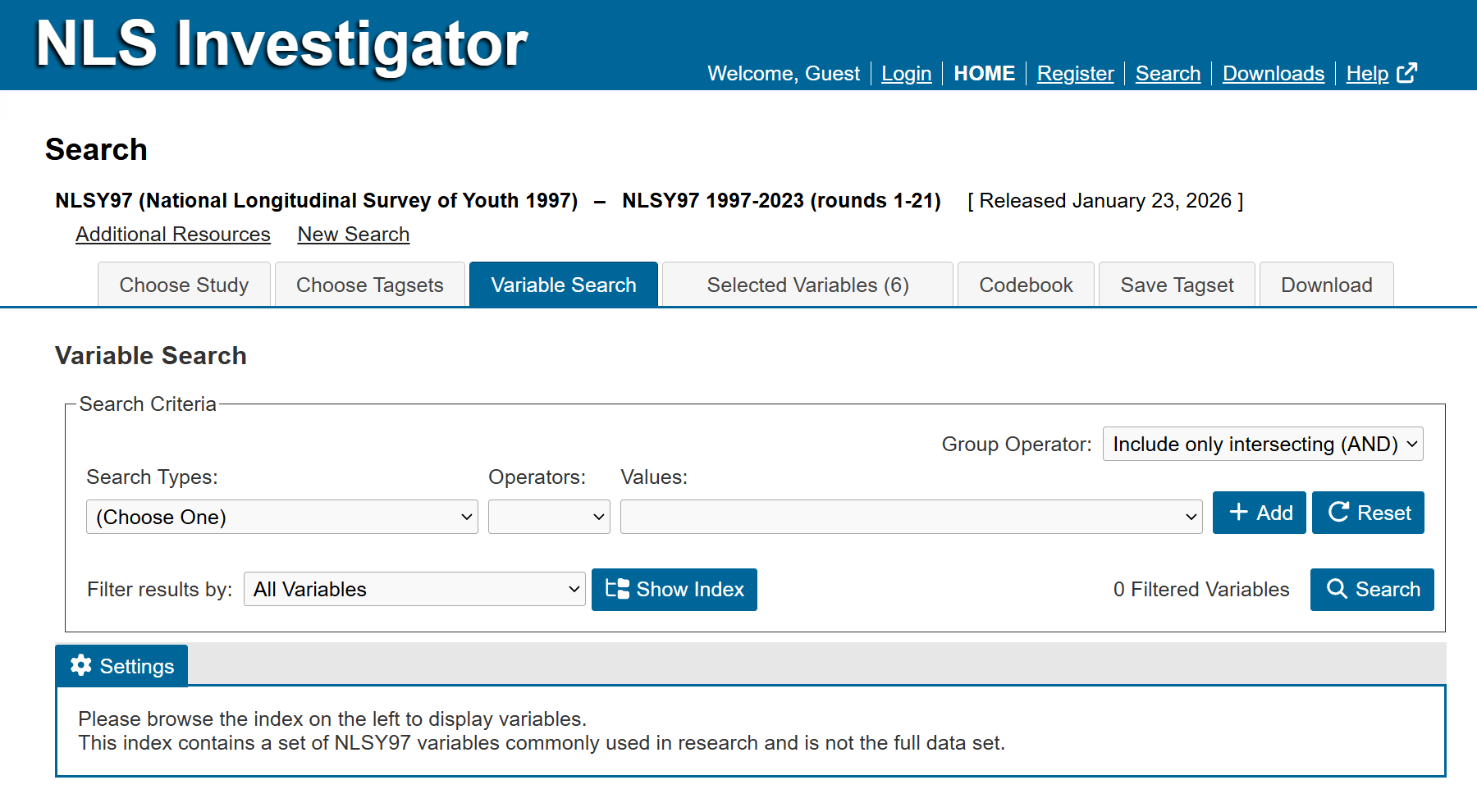This screenshot has height=812, width=1477.
Task: Click the Search link in header
Action: pos(1168,74)
